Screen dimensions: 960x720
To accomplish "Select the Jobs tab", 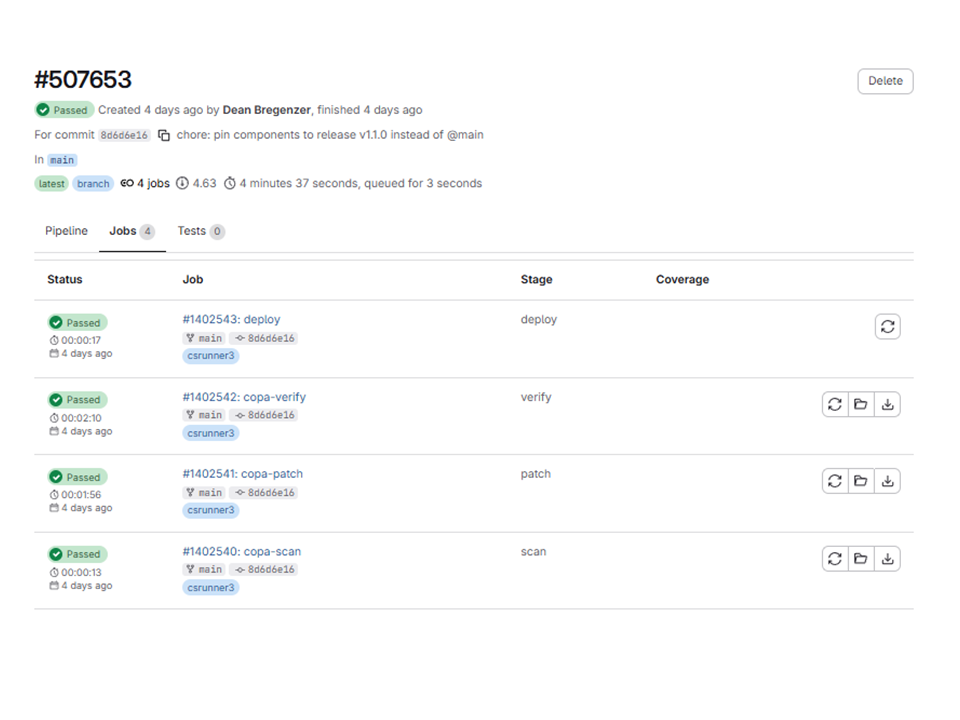I will point(132,231).
